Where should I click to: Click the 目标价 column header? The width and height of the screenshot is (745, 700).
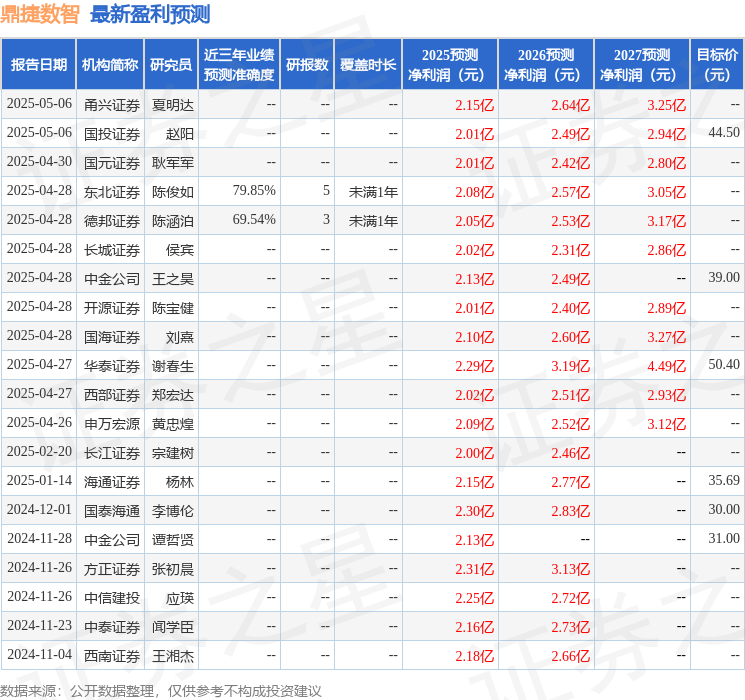click(x=717, y=65)
